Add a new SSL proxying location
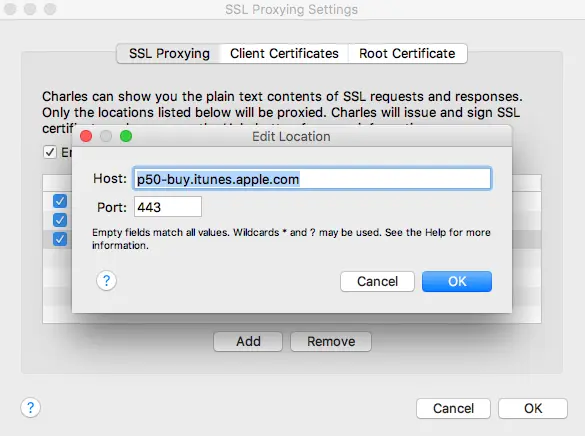Image resolution: width=585 pixels, height=436 pixels. coord(248,341)
